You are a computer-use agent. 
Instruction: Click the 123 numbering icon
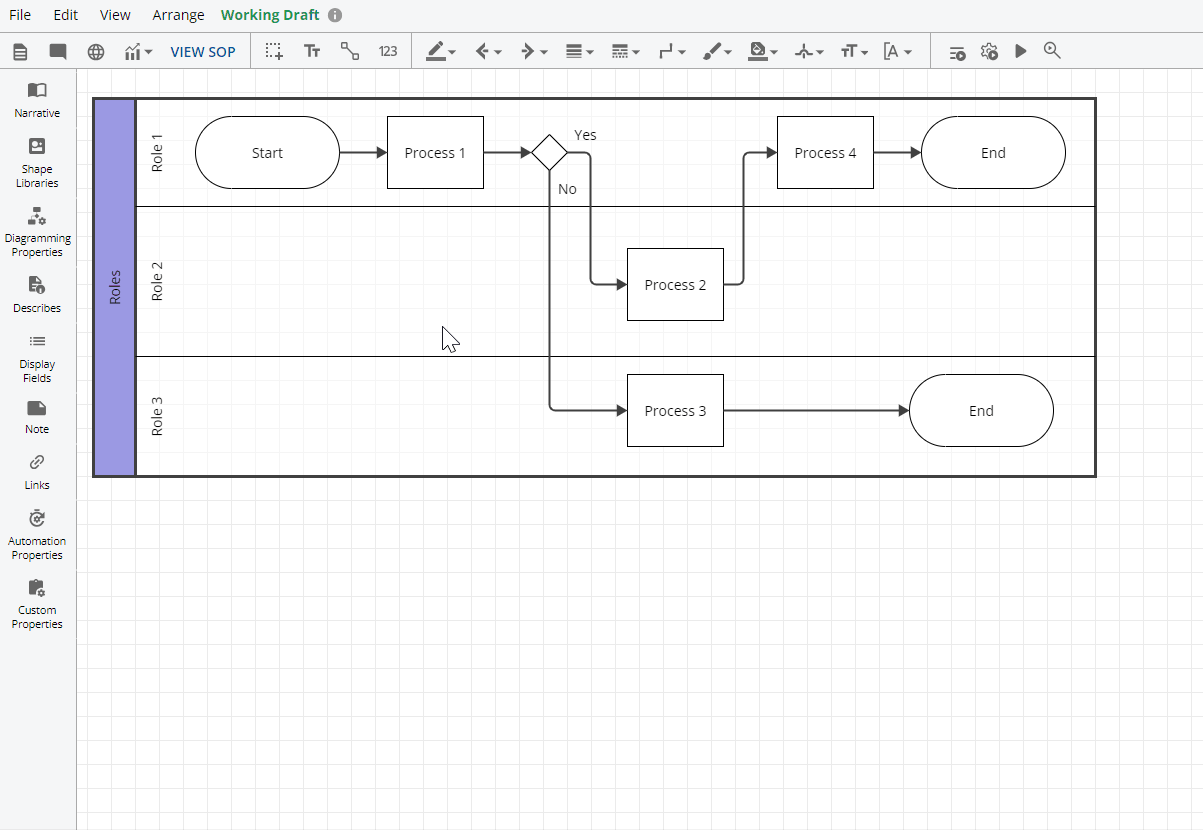pos(388,52)
